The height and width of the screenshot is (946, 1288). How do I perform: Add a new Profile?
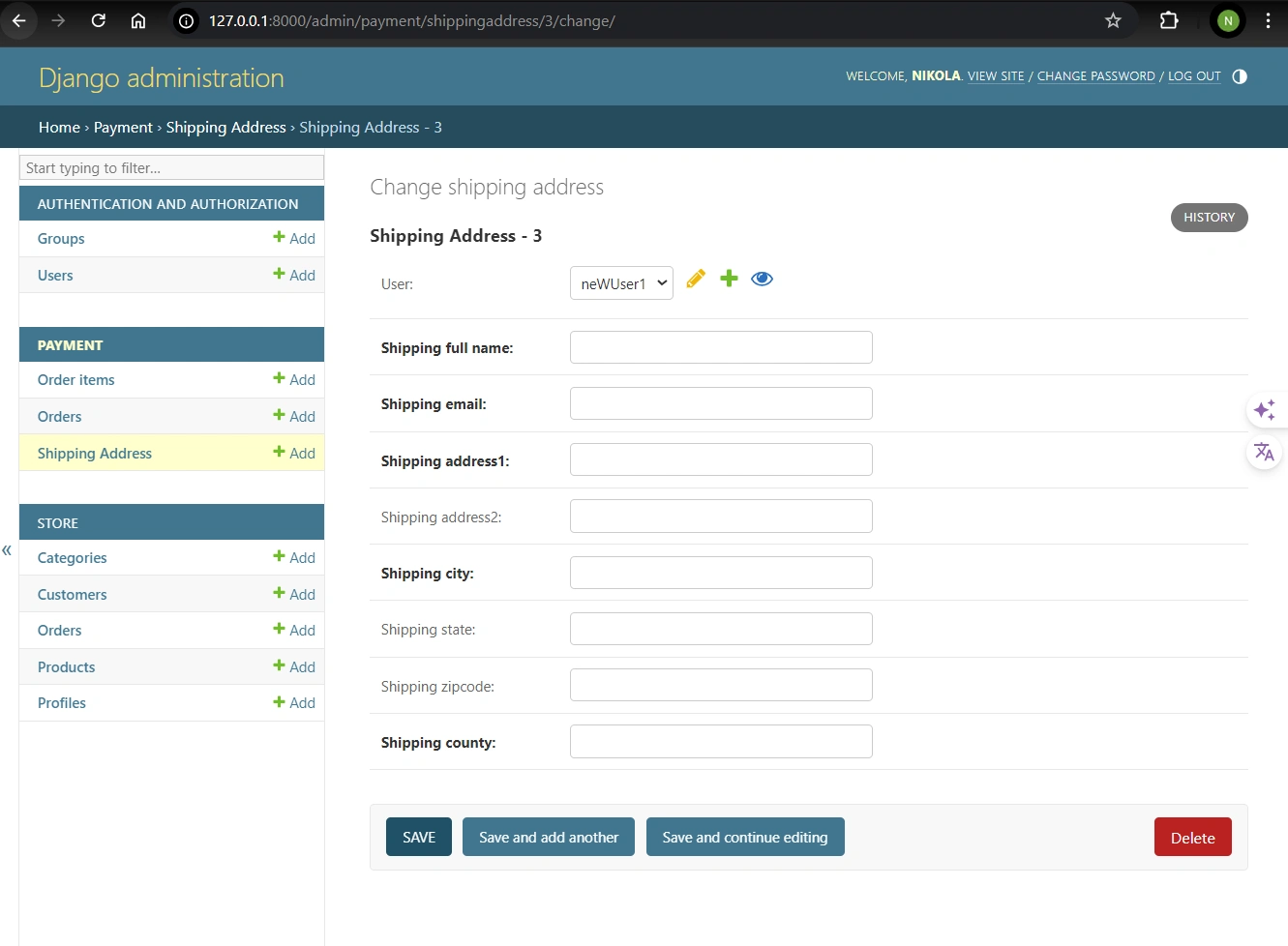294,702
